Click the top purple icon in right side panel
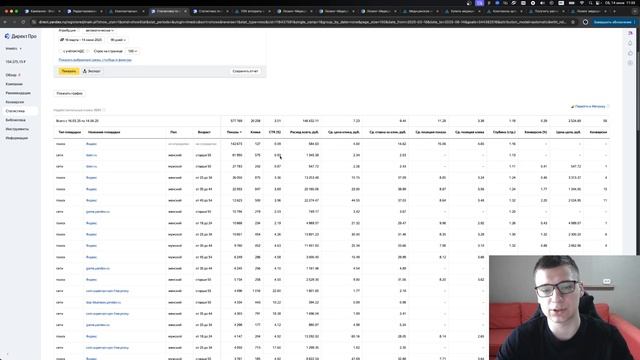Image resolution: width=640 pixels, height=360 pixels. pos(630,33)
